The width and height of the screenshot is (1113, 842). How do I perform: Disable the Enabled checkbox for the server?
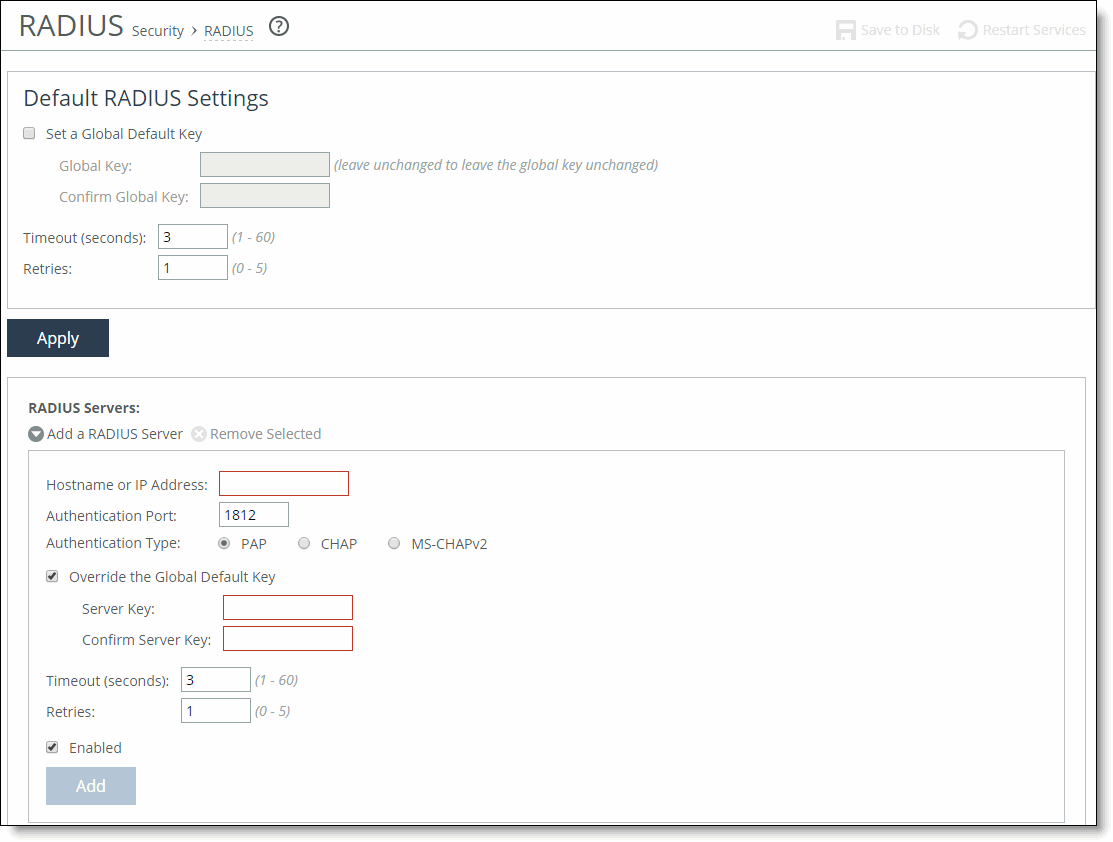(x=52, y=747)
